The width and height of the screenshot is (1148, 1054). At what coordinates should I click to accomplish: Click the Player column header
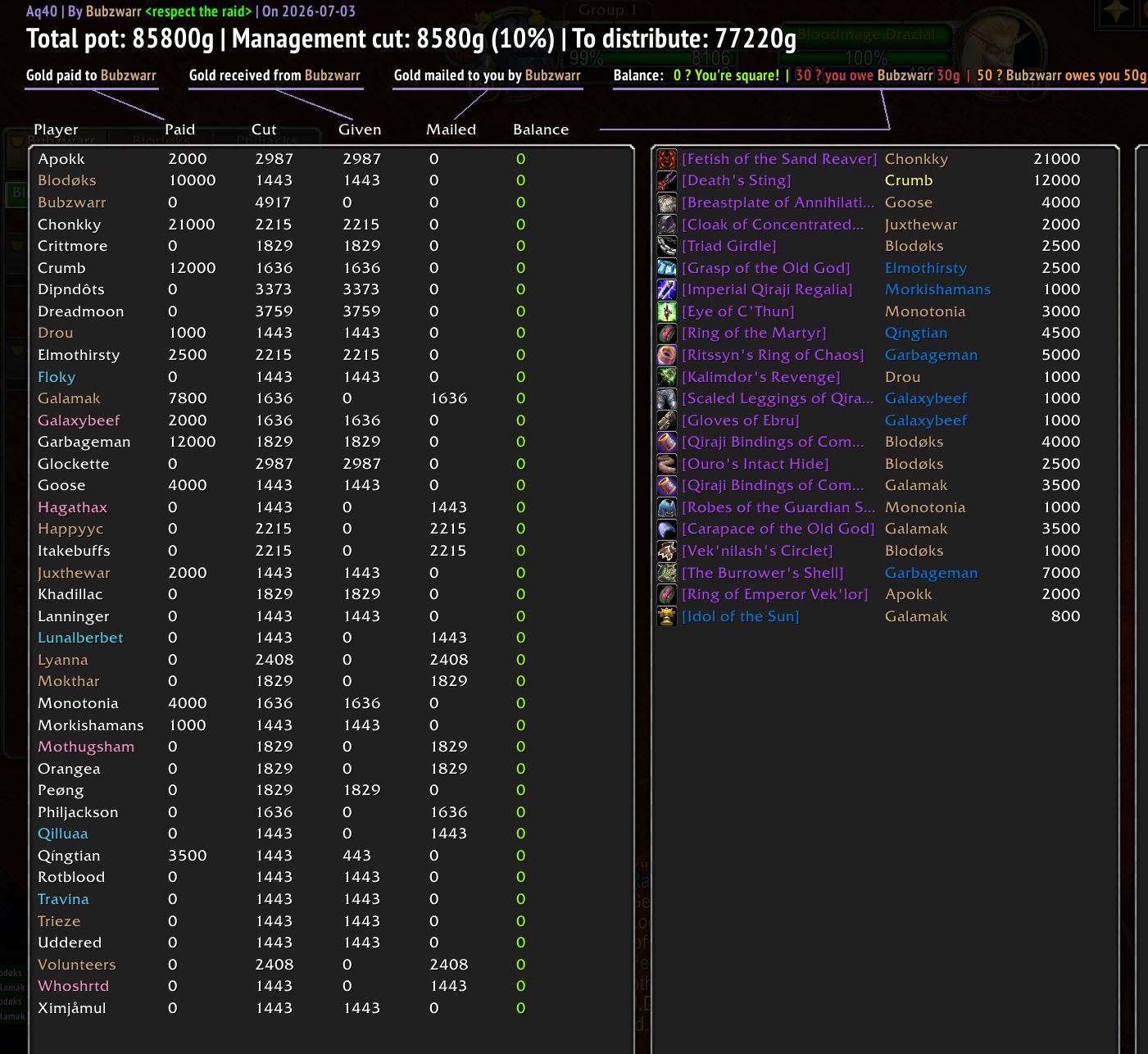[56, 129]
